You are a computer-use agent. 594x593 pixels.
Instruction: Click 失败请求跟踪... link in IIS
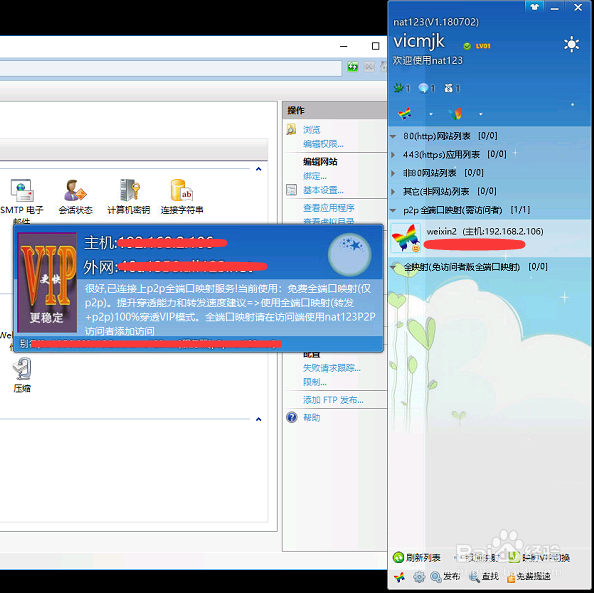pyautogui.click(x=331, y=368)
